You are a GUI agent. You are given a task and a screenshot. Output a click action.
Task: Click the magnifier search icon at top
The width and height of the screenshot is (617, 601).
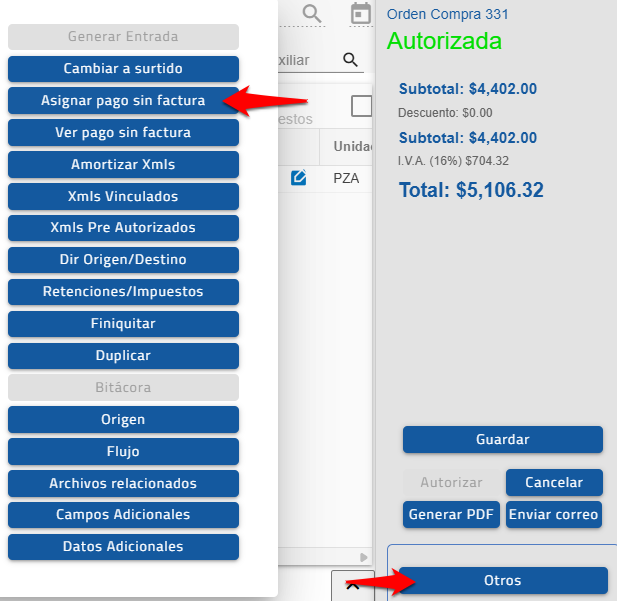(x=313, y=14)
